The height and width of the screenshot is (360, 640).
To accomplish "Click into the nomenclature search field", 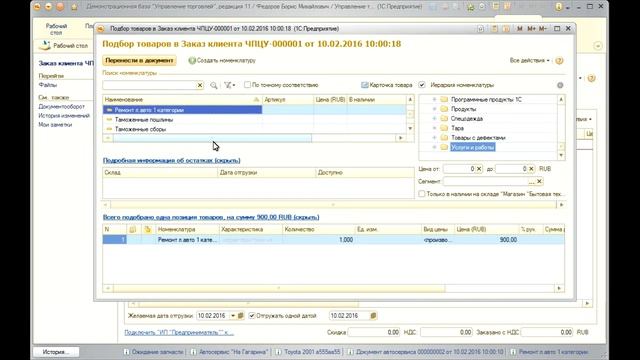I will tap(149, 85).
